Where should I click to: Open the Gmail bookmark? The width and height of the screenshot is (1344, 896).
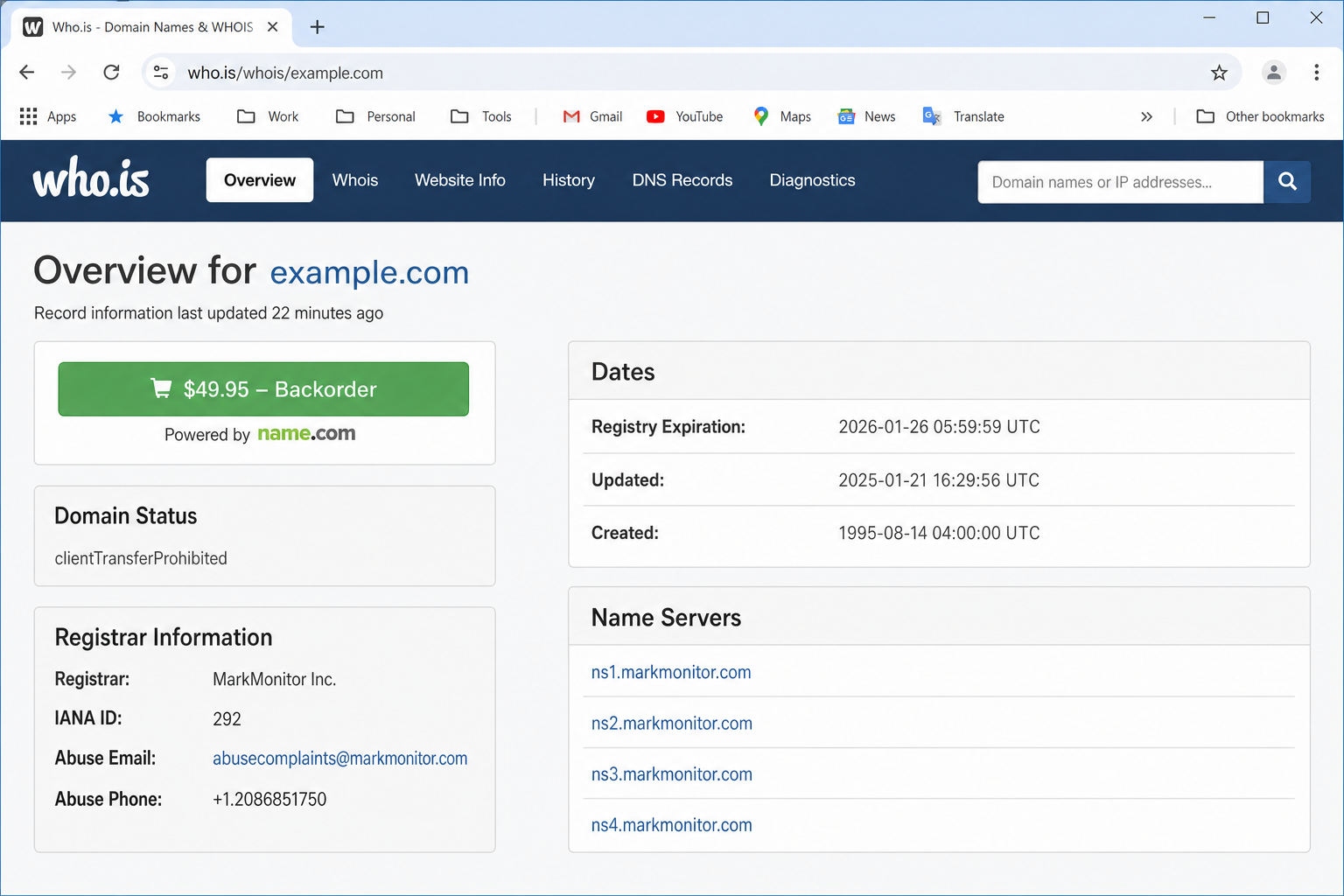(x=592, y=116)
